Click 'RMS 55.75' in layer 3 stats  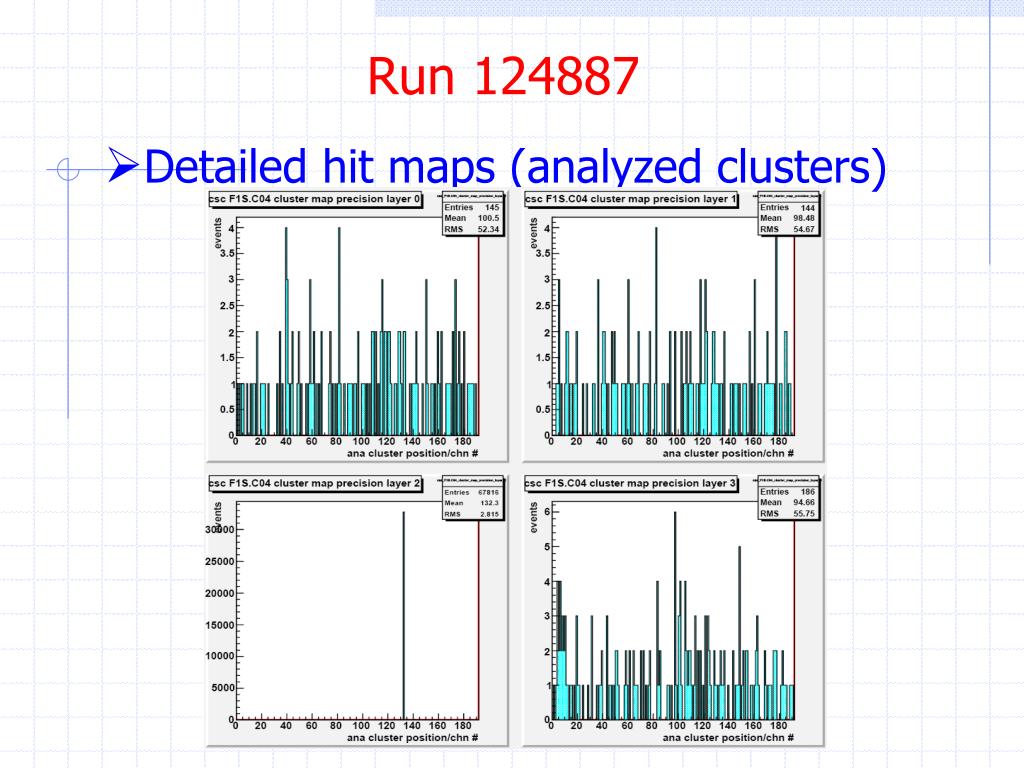point(788,513)
